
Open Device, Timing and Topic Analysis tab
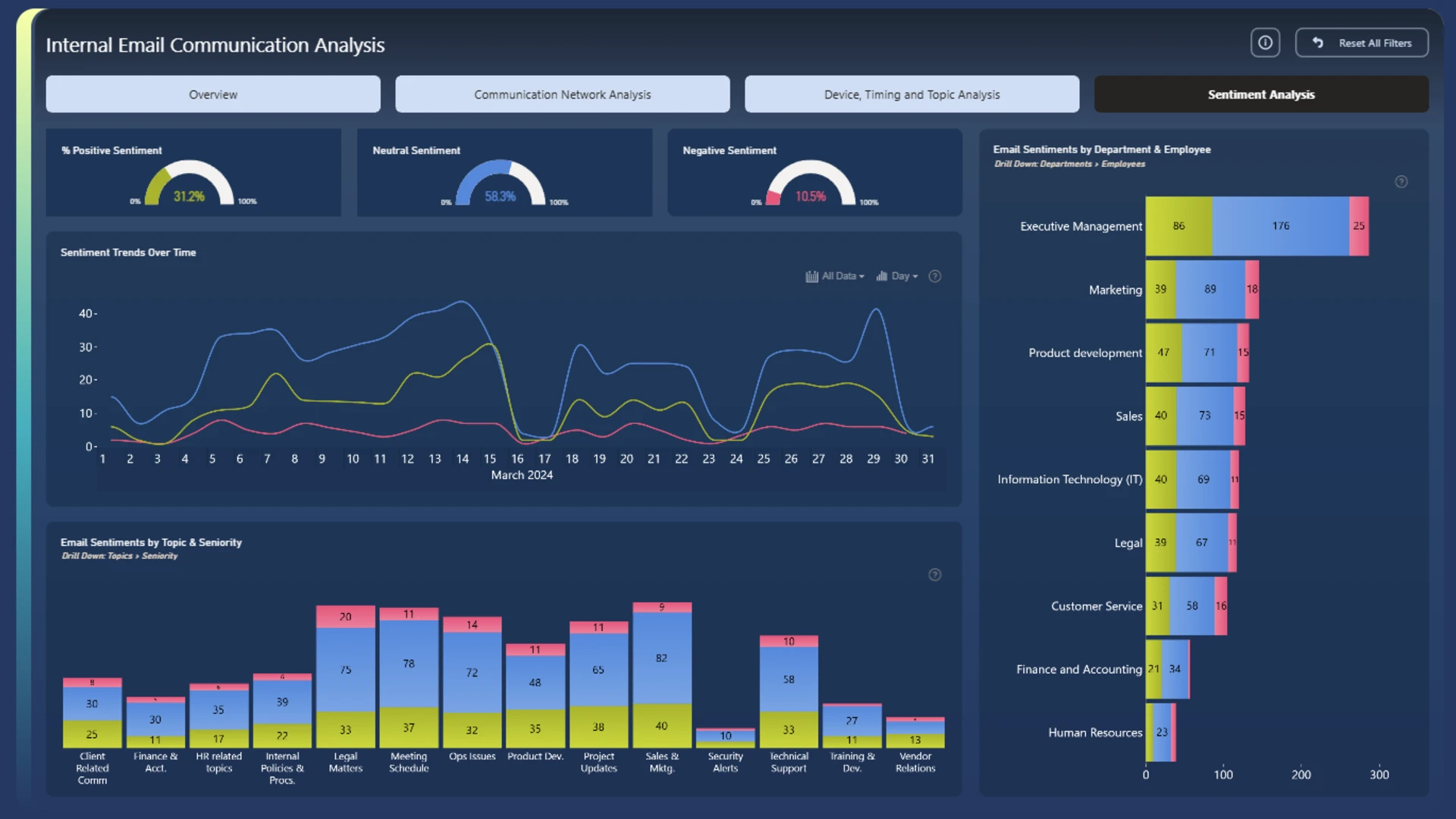click(x=912, y=94)
